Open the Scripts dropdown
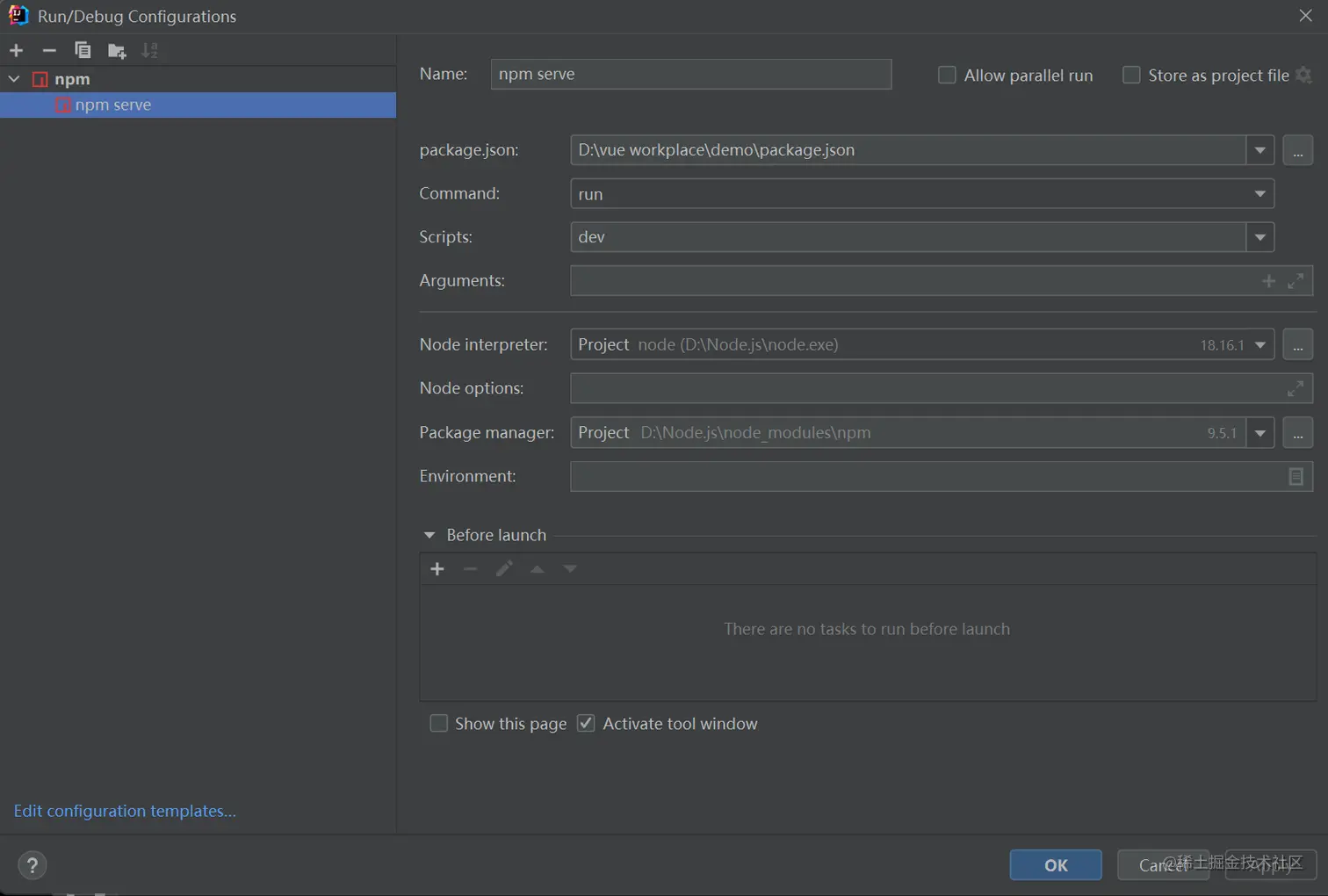The width and height of the screenshot is (1328, 896). [1259, 237]
